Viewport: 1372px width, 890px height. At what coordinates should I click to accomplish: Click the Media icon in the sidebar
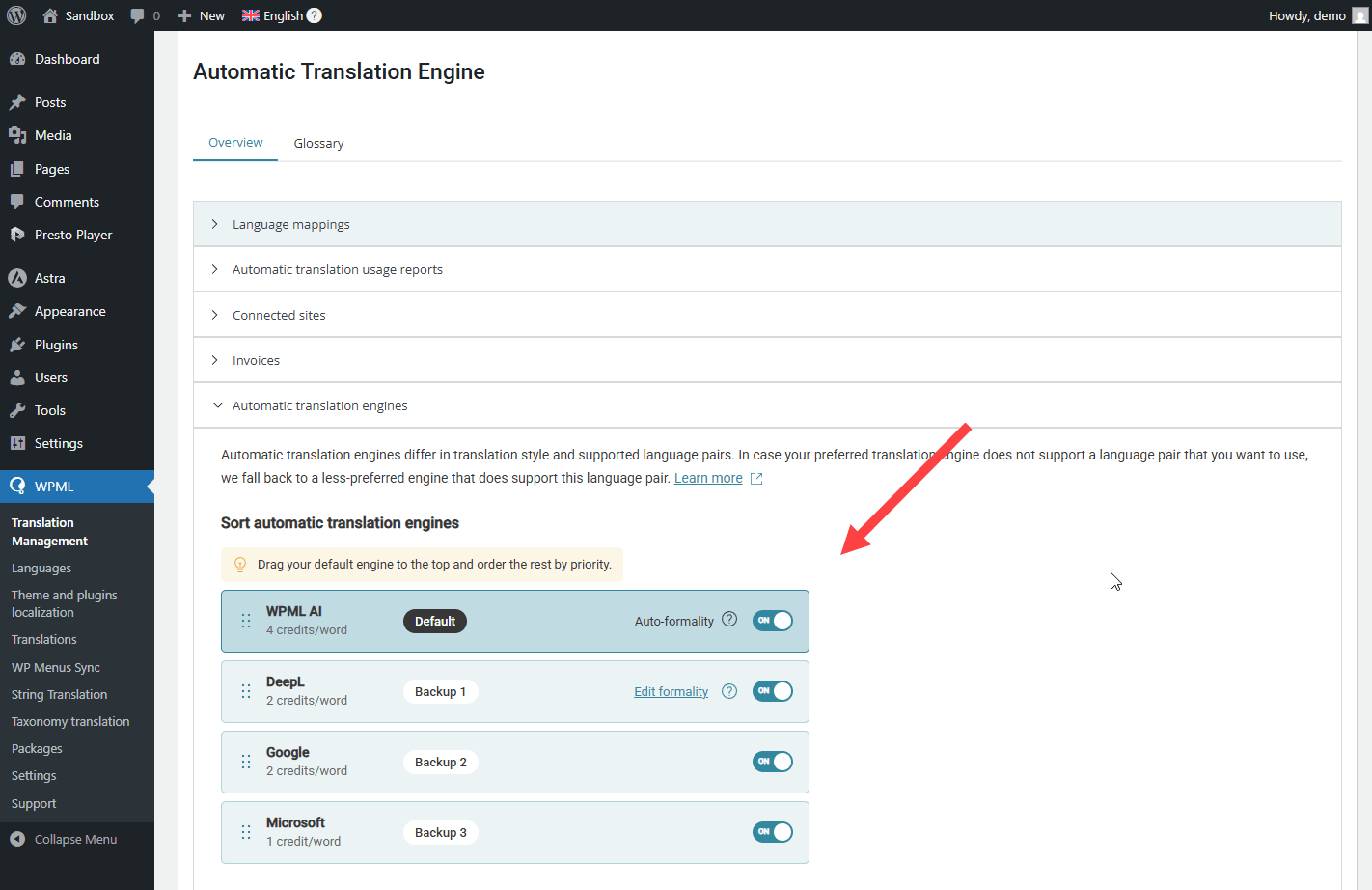(x=17, y=135)
